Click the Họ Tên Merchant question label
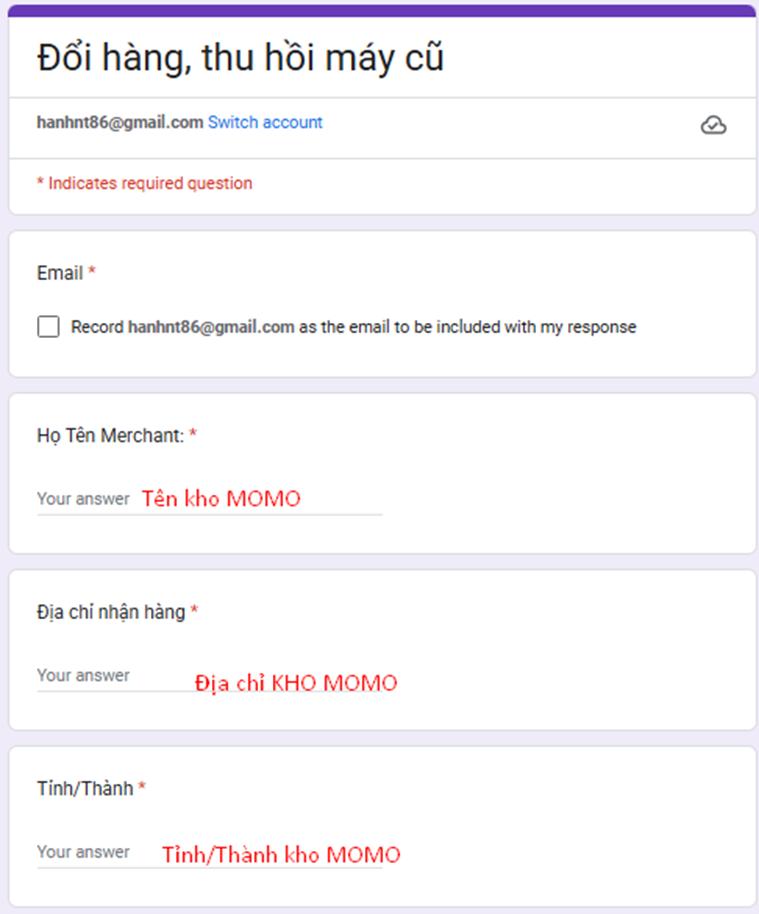Image resolution: width=759 pixels, height=914 pixels. pos(110,435)
